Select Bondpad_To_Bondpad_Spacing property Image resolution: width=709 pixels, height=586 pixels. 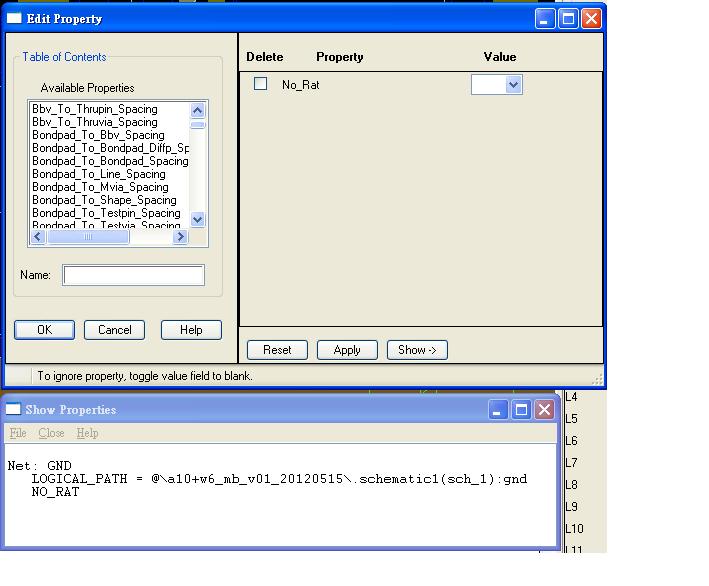point(110,161)
